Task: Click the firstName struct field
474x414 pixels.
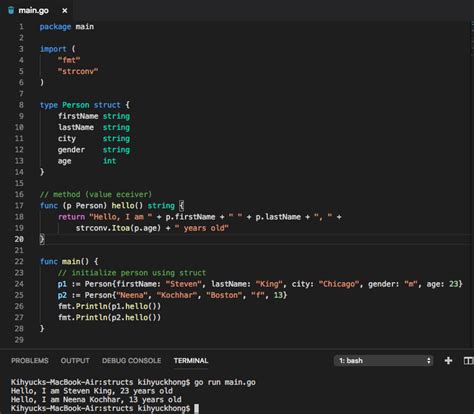Action: [78, 116]
